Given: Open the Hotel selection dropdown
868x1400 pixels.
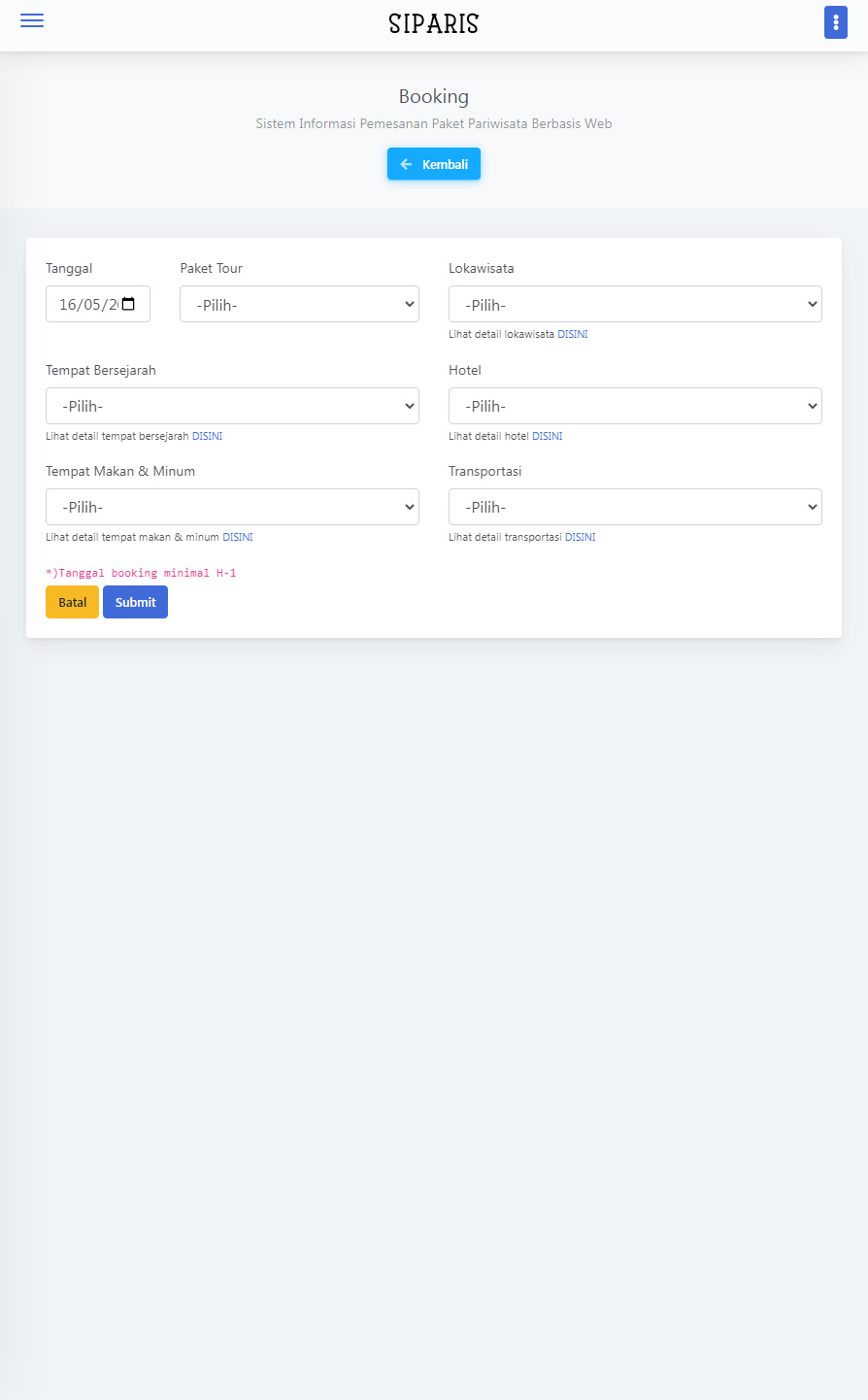Looking at the screenshot, I should point(635,406).
